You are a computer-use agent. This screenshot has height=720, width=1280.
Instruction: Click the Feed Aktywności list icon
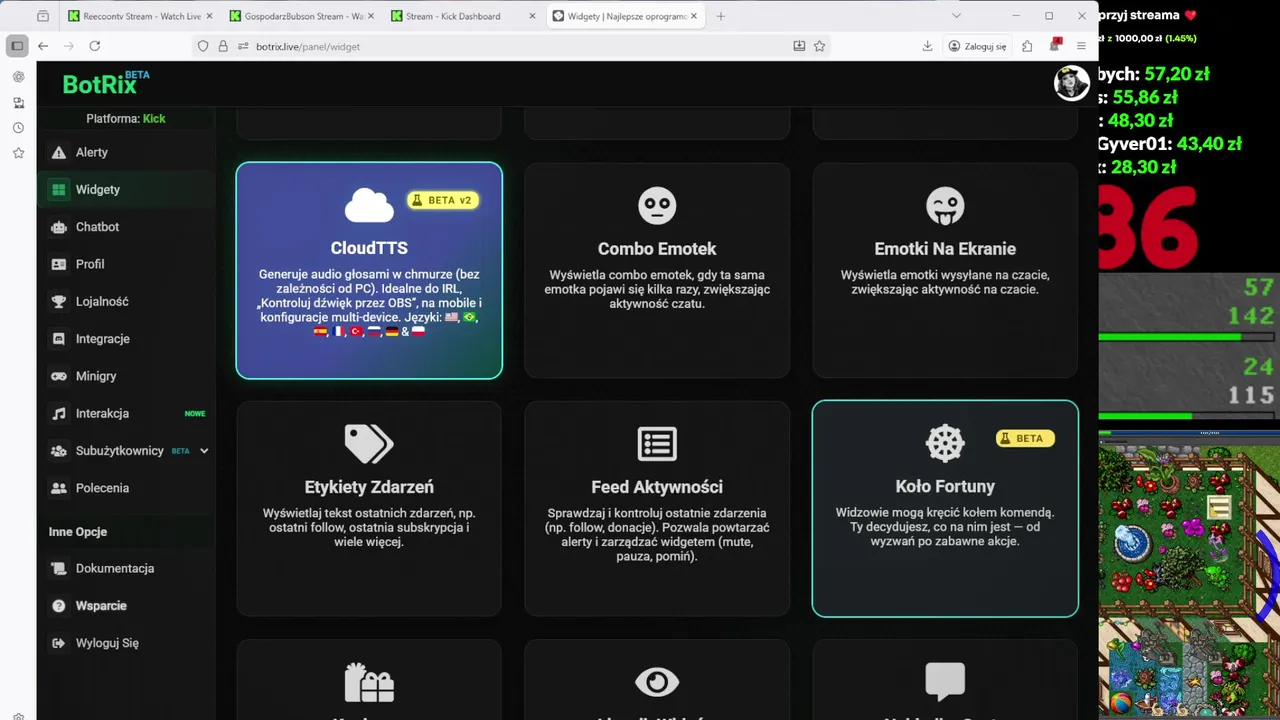(x=657, y=444)
